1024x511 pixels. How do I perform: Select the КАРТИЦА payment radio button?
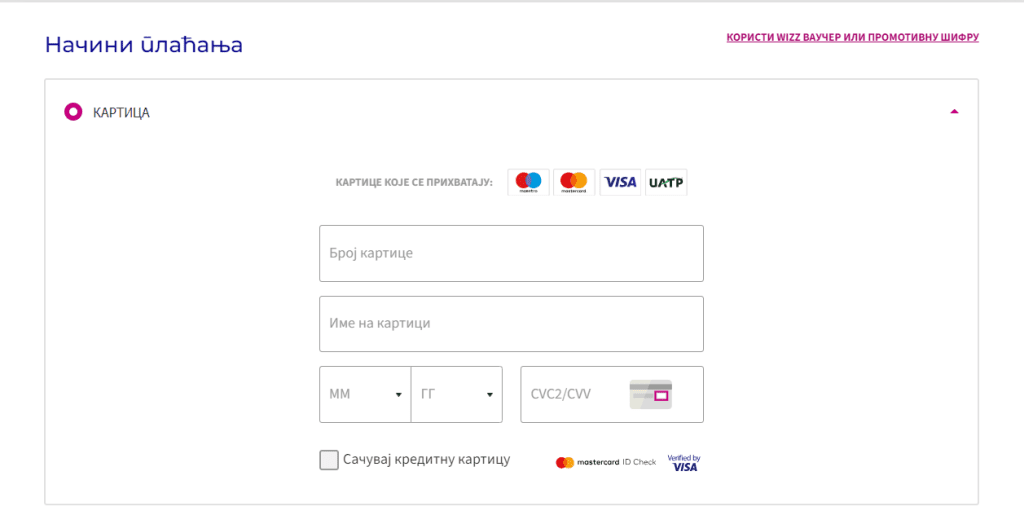[x=73, y=112]
